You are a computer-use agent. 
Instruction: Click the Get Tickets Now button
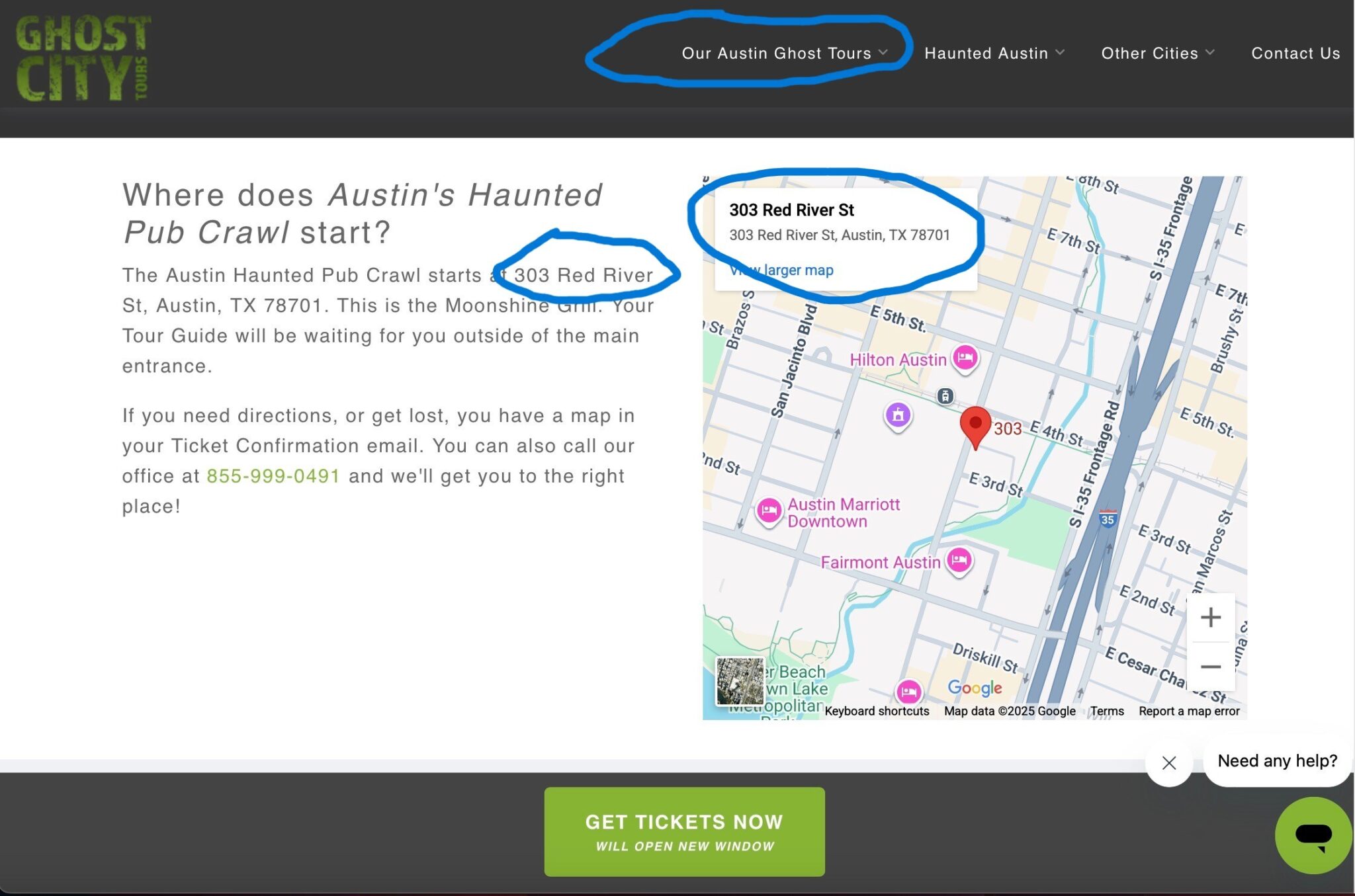(683, 831)
